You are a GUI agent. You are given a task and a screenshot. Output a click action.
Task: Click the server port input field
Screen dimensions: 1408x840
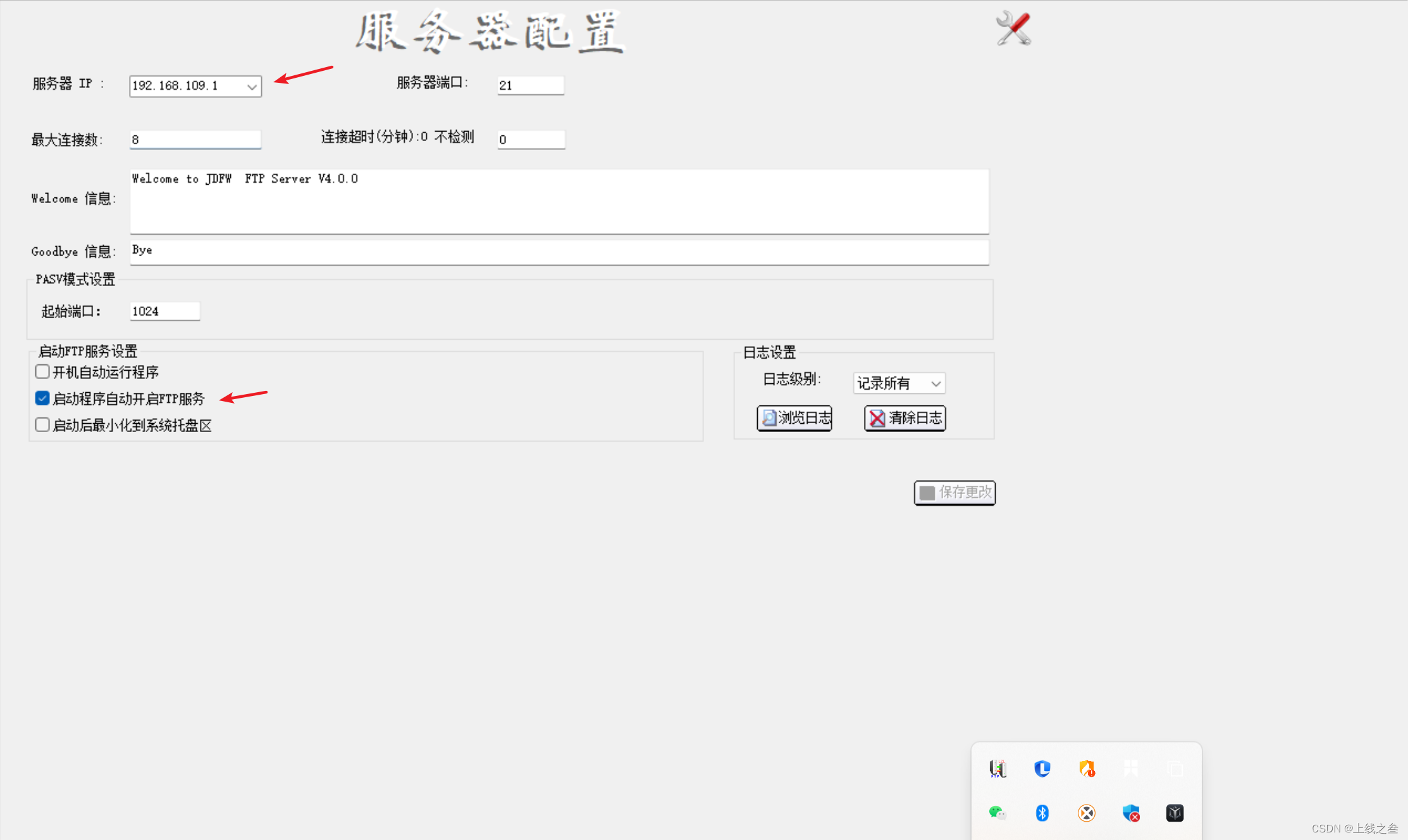tap(530, 85)
